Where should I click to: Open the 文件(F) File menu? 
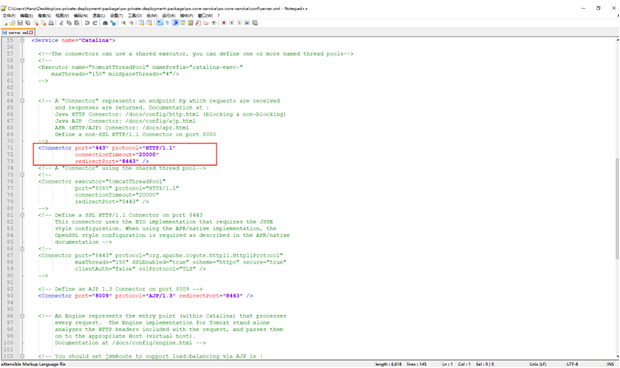pos(9,15)
